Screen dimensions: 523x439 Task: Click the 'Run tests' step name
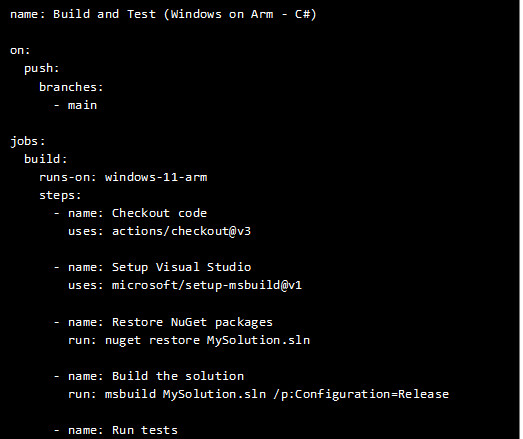tap(145, 430)
